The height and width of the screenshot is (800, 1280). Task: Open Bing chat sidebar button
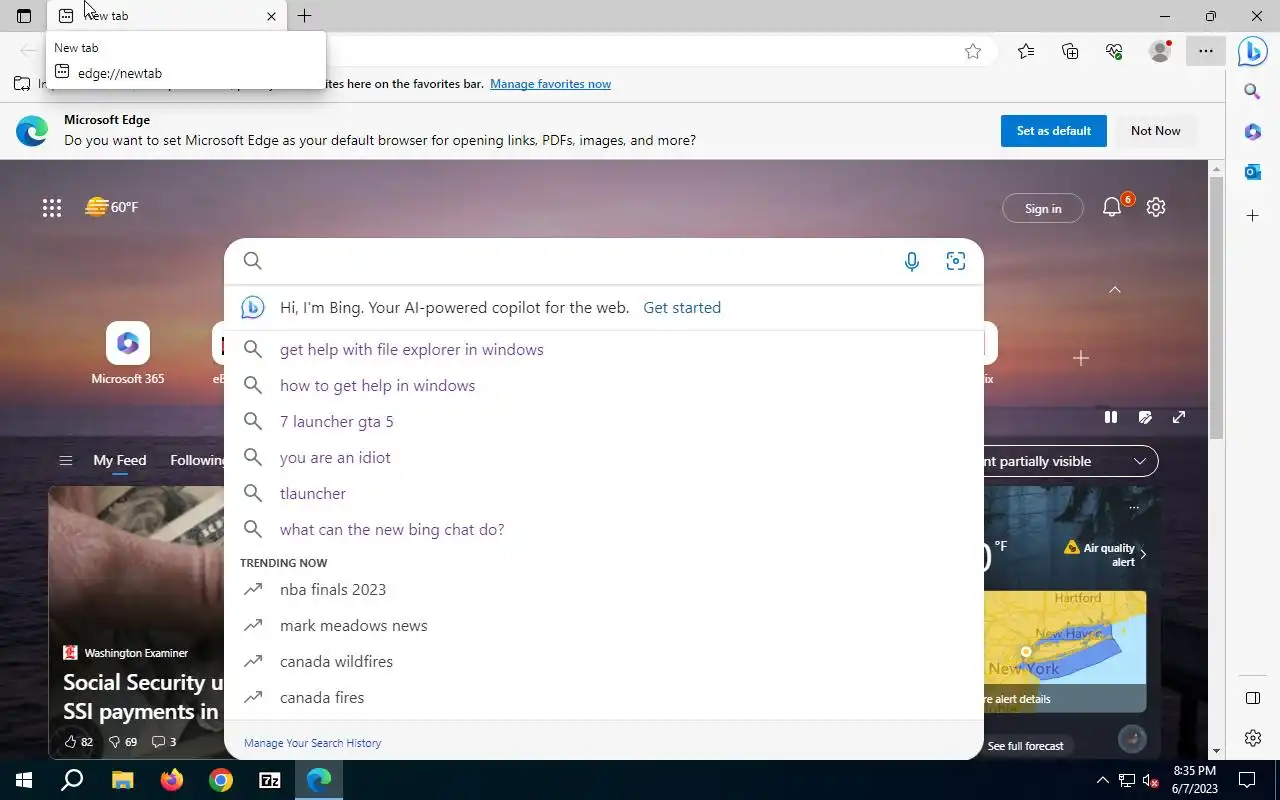pyautogui.click(x=1253, y=52)
